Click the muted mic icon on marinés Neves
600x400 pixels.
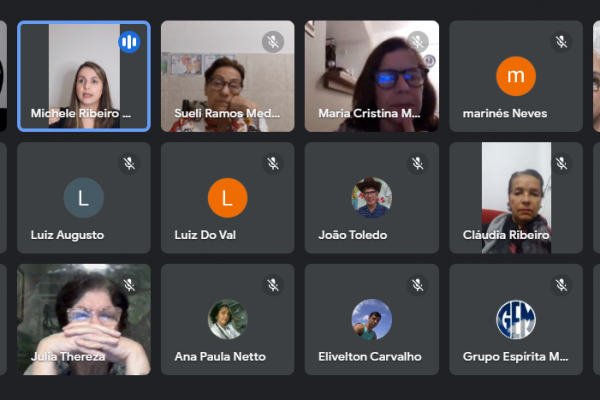(561, 42)
